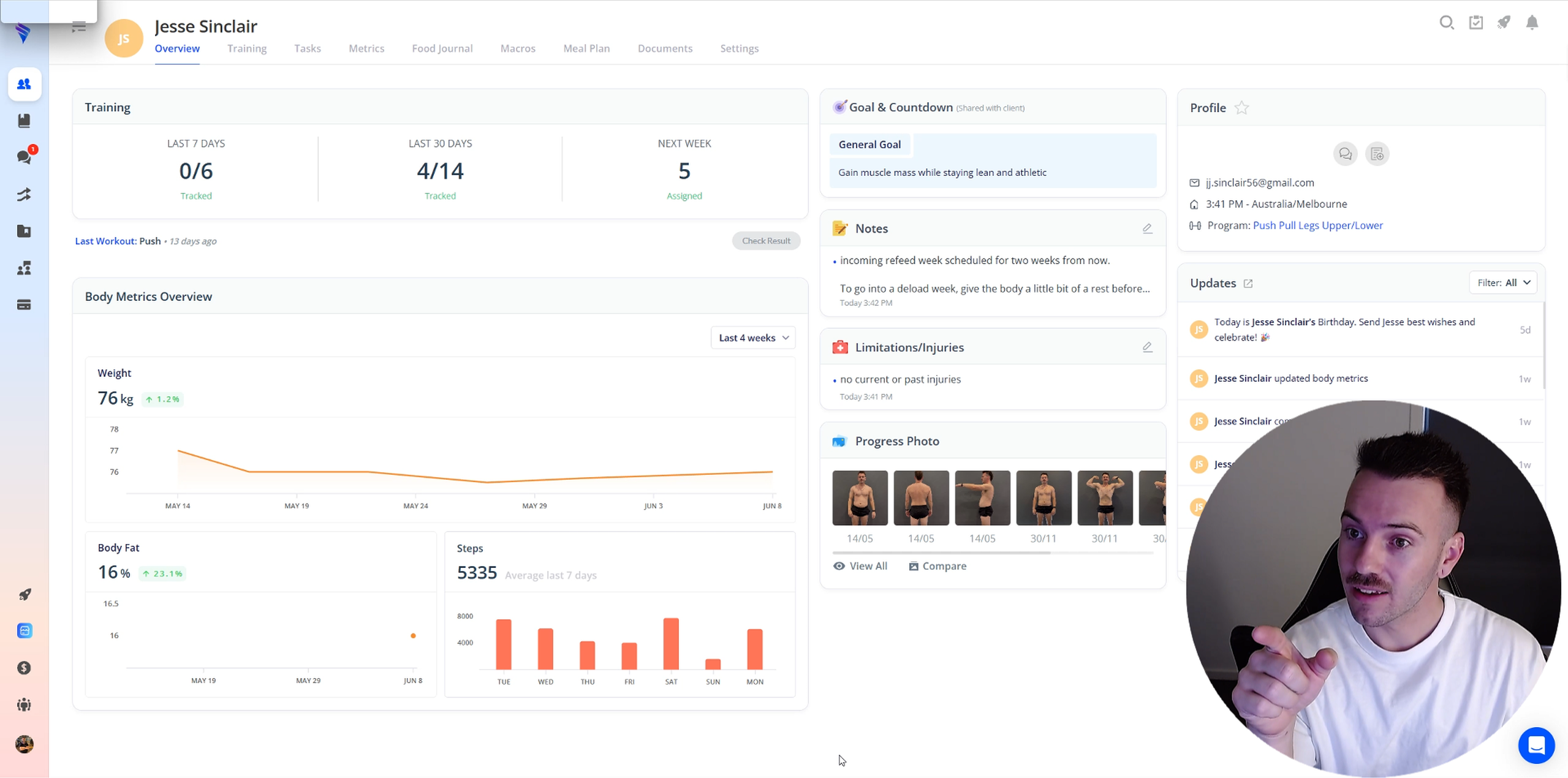Open the support chat bubble button
The height and width of the screenshot is (778, 1568).
click(x=1537, y=745)
